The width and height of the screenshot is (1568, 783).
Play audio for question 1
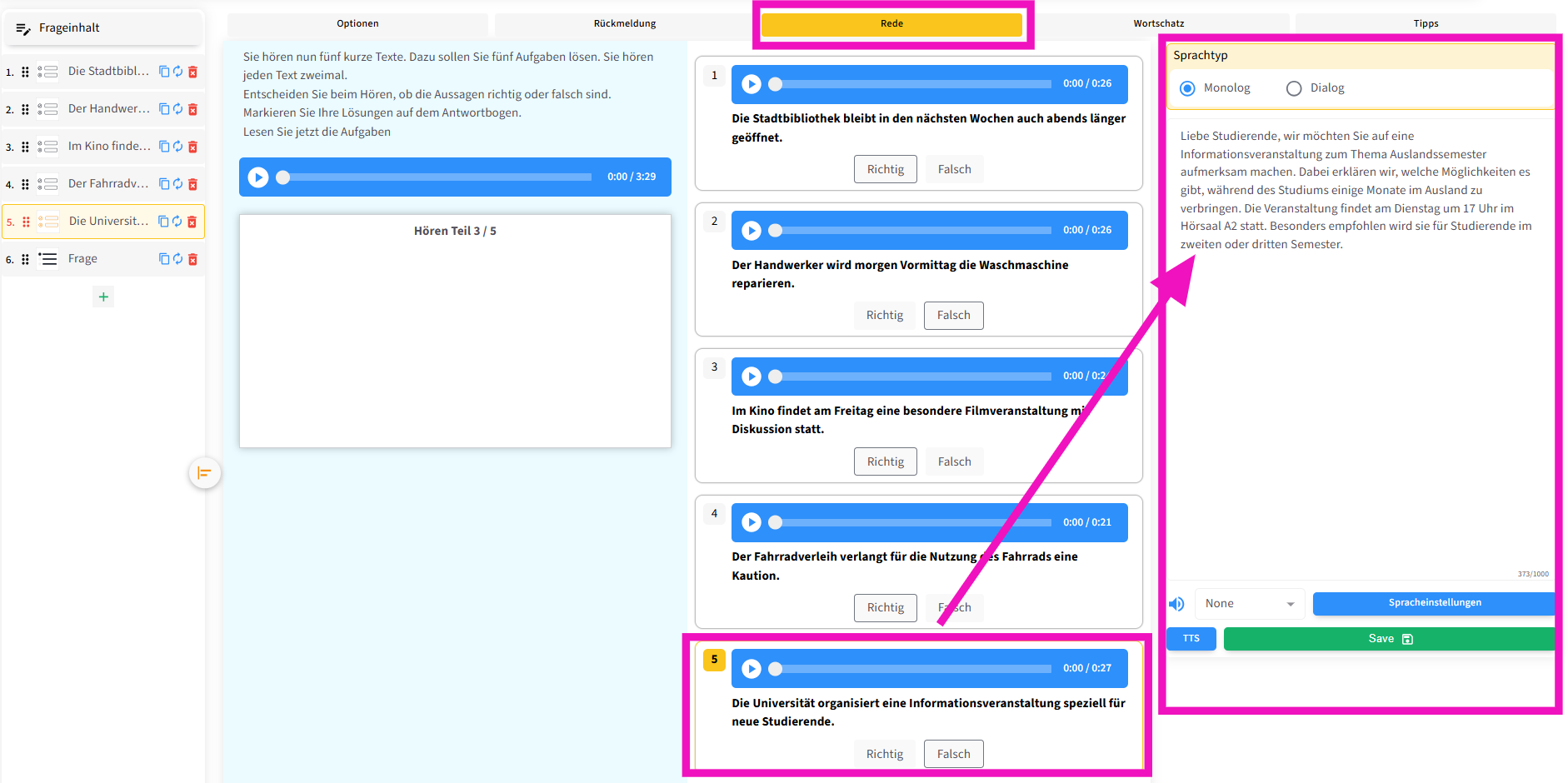click(x=752, y=84)
